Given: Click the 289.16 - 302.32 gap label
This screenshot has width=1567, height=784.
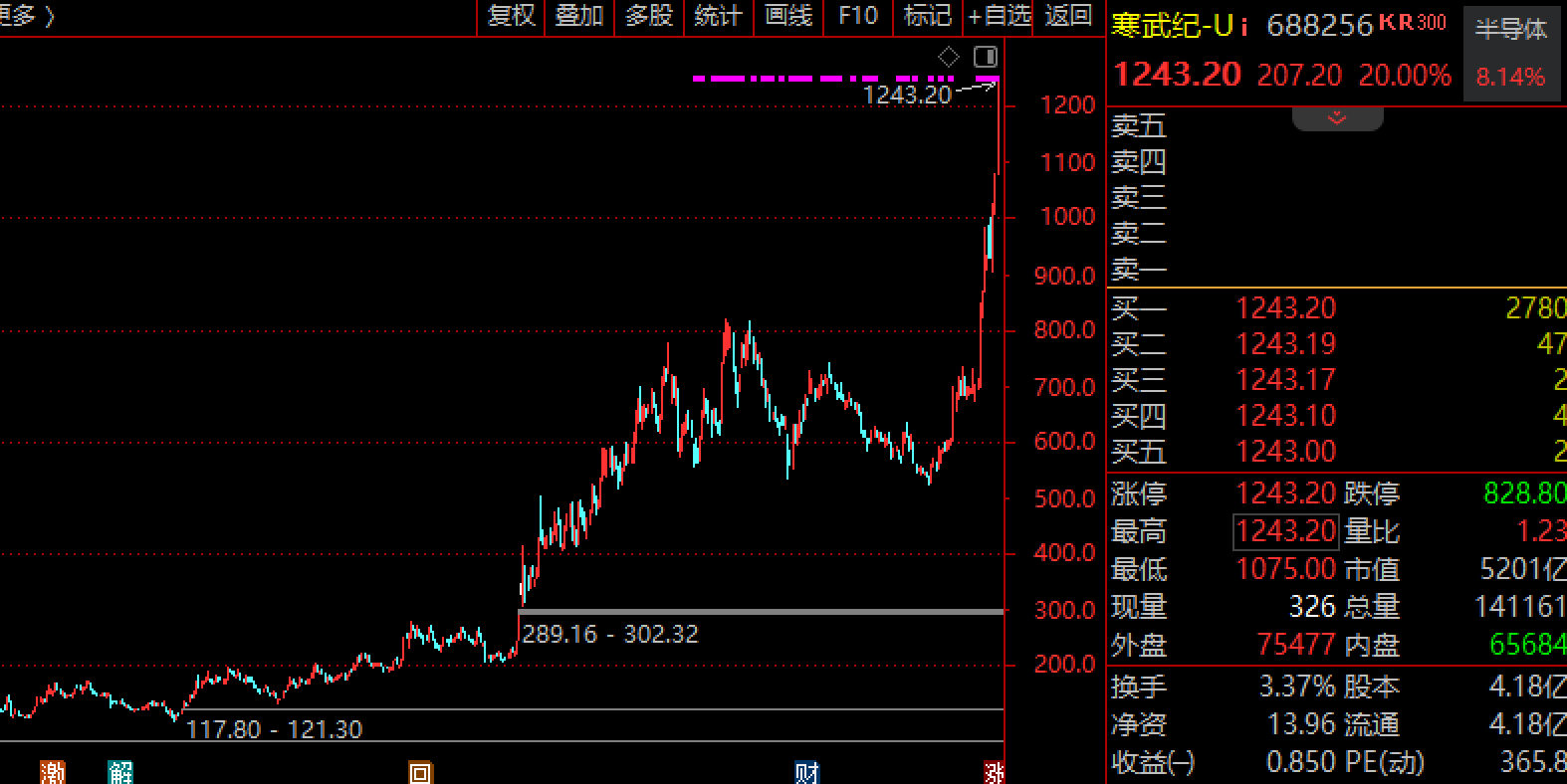Looking at the screenshot, I should 610,634.
